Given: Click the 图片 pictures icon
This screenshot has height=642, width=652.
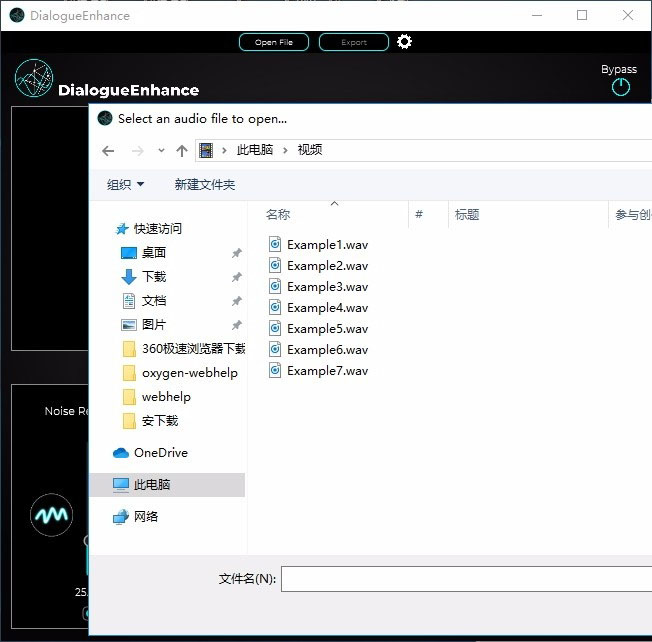Looking at the screenshot, I should coord(128,325).
